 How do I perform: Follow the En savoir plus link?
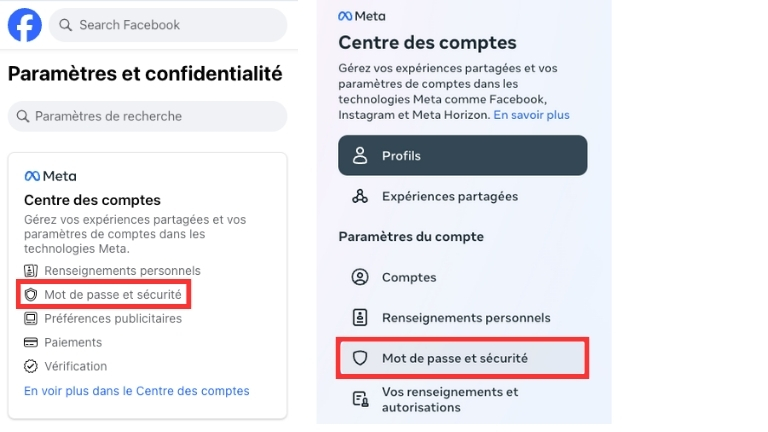pos(531,115)
